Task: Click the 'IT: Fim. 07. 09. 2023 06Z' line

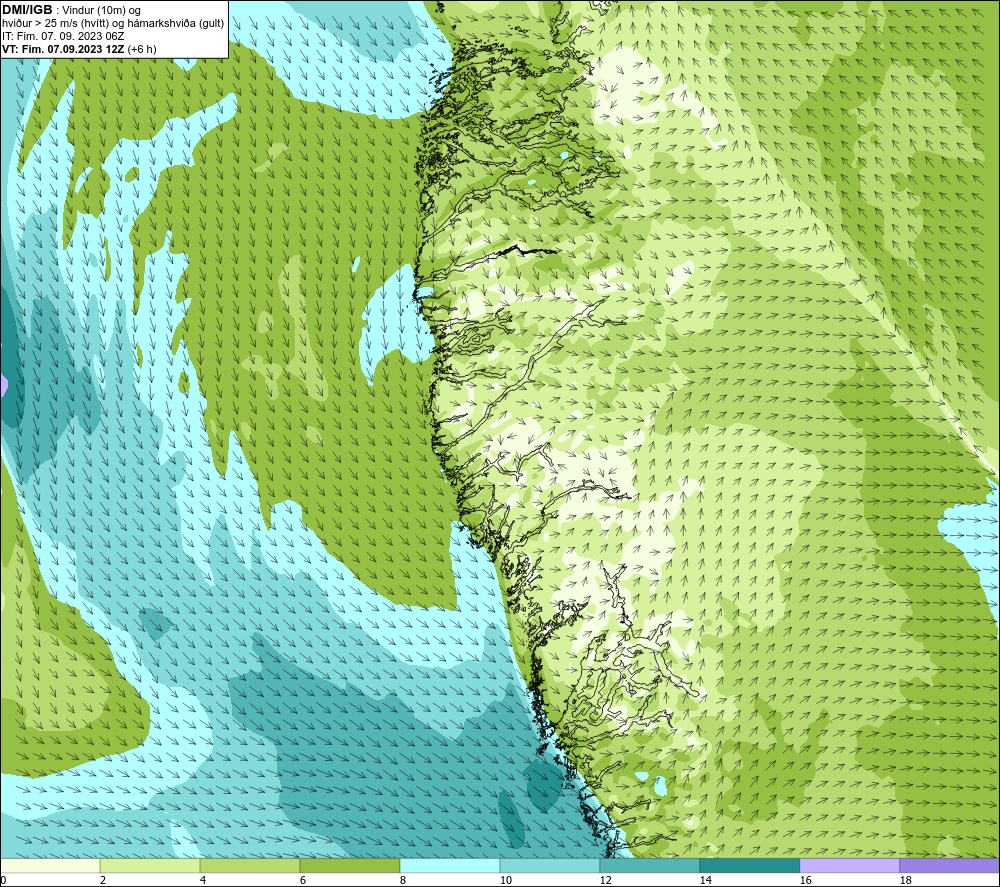Action: (63, 36)
